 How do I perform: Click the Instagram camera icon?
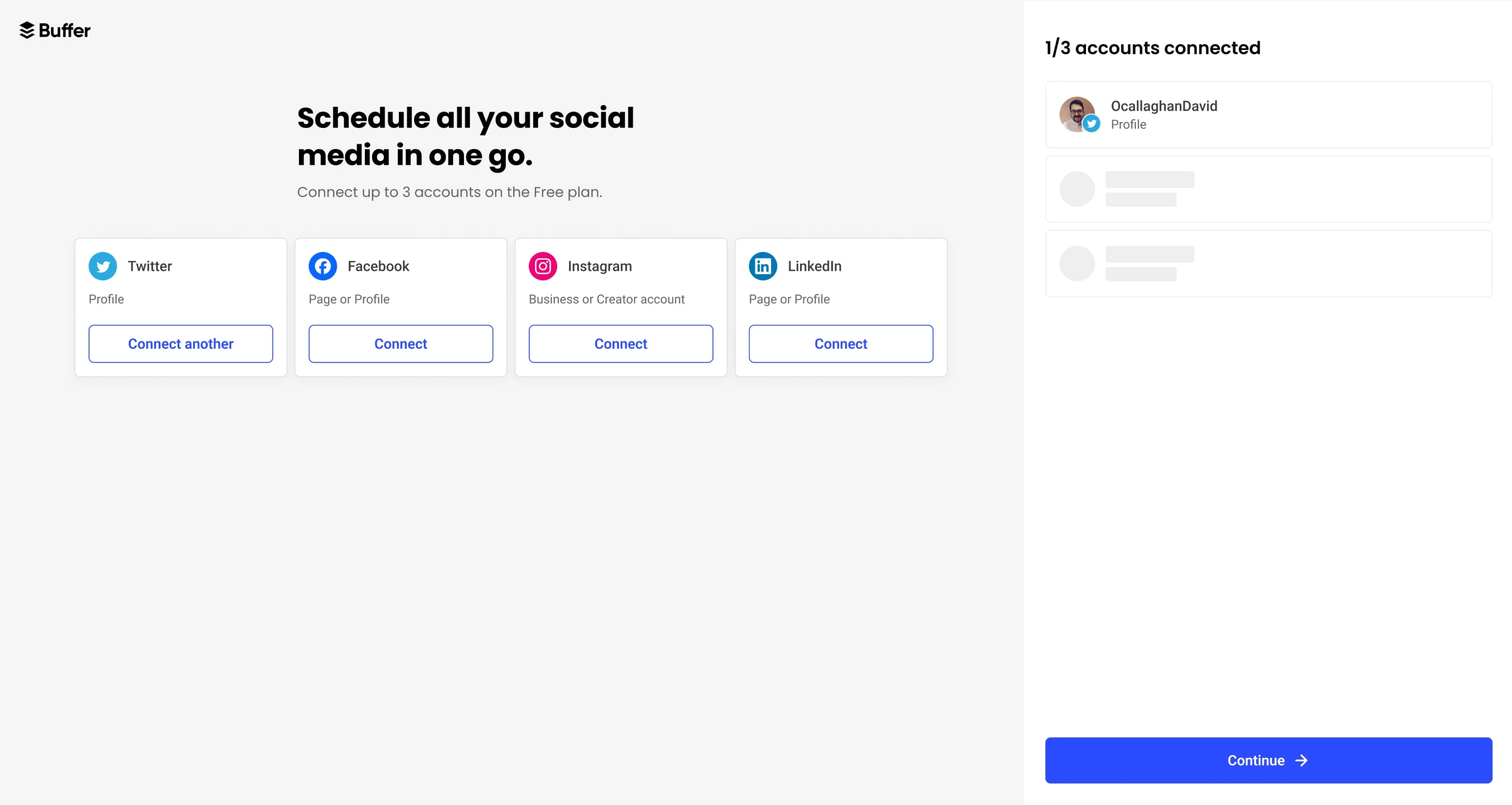pos(543,266)
